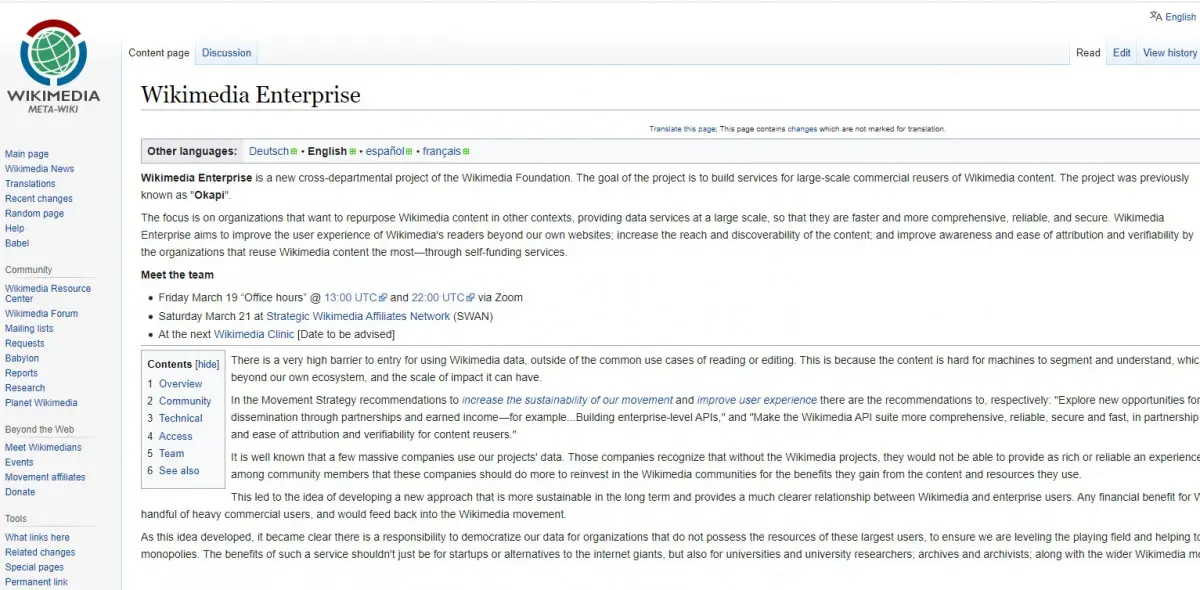Open Strategic Wikimedia Affiliates Network link
This screenshot has width=1200, height=590.
[358, 316]
